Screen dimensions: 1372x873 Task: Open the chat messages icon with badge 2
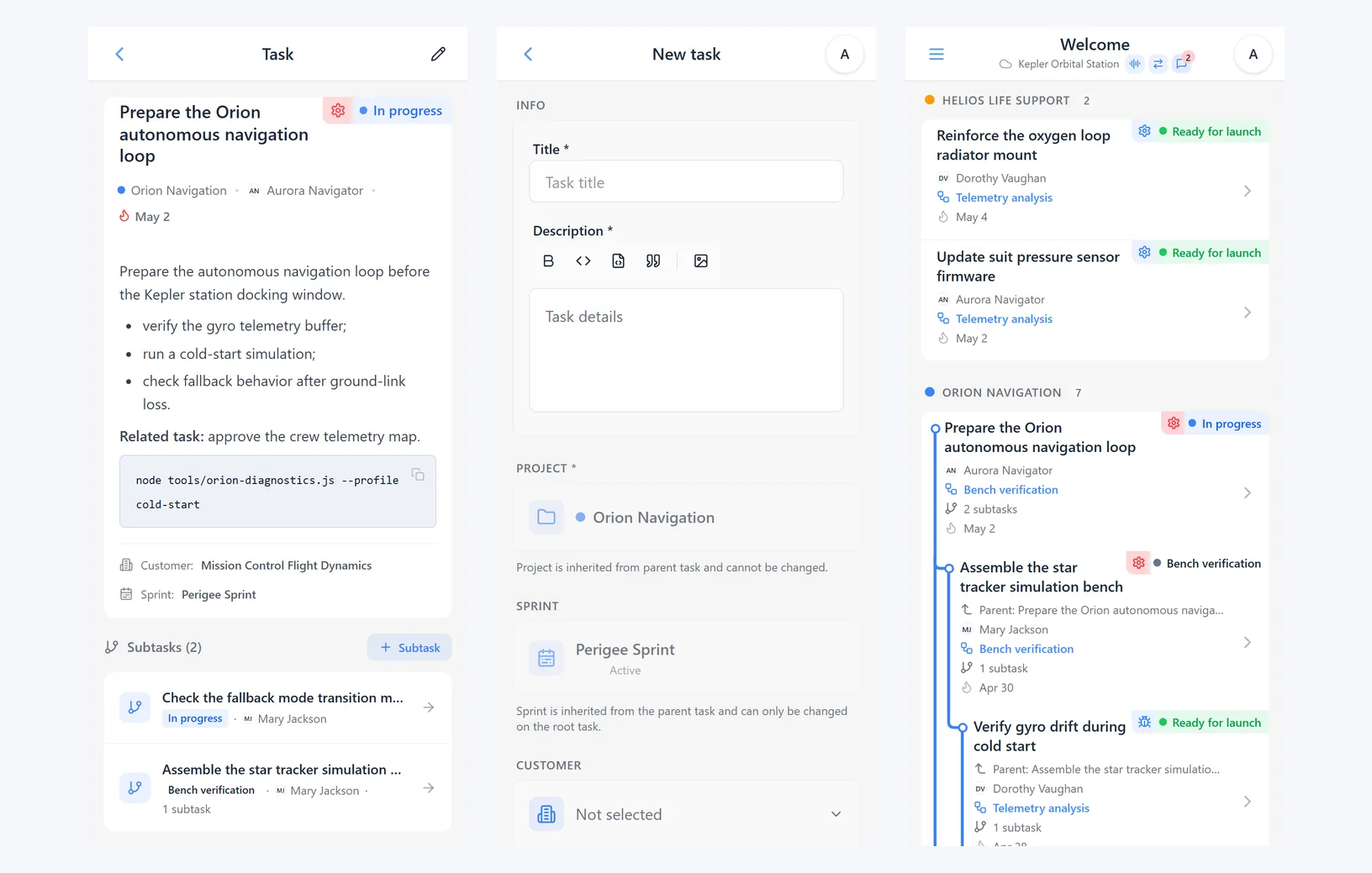coord(1182,63)
